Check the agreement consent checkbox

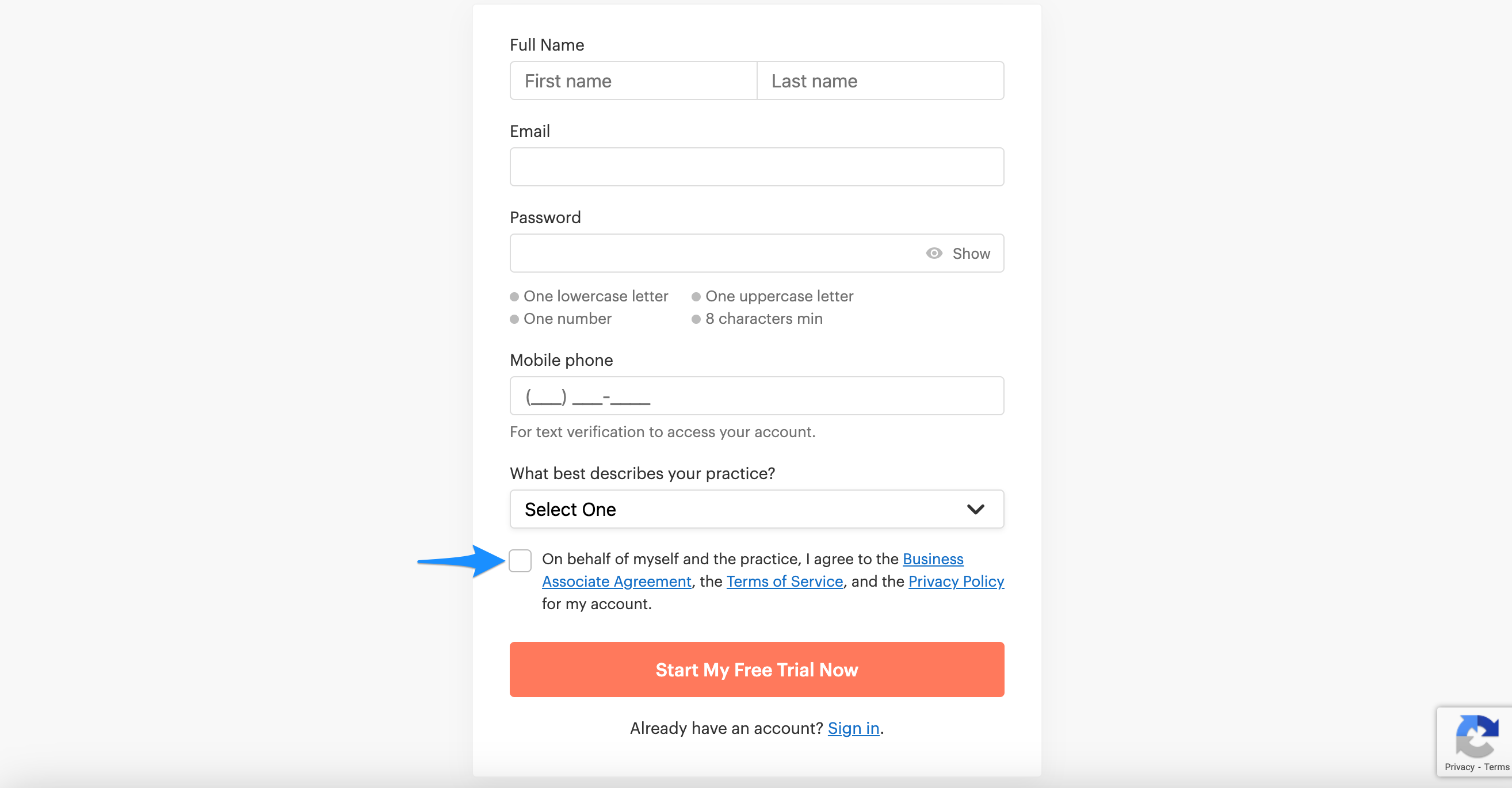click(x=520, y=560)
